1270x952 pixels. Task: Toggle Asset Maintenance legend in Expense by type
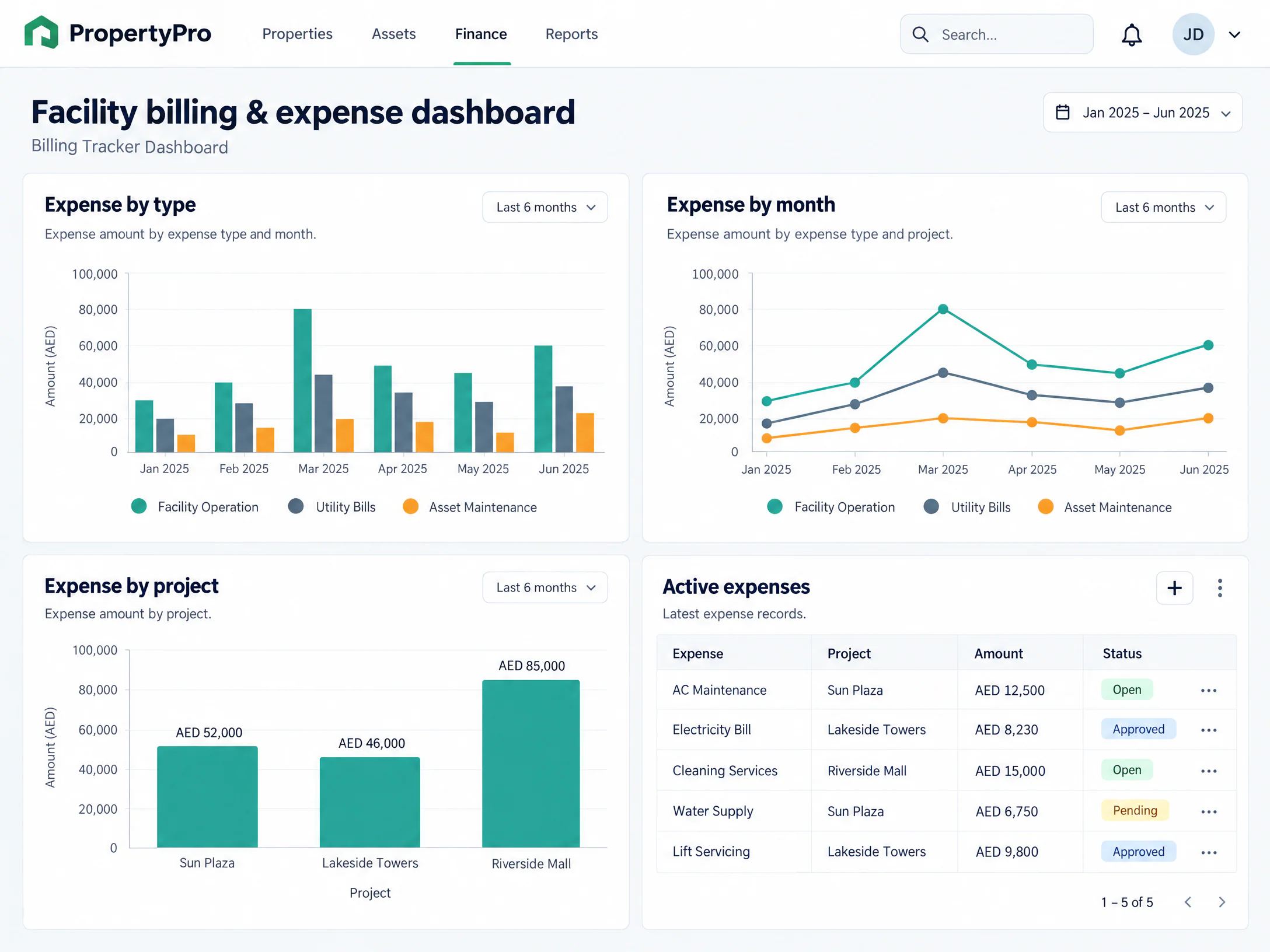[x=470, y=507]
